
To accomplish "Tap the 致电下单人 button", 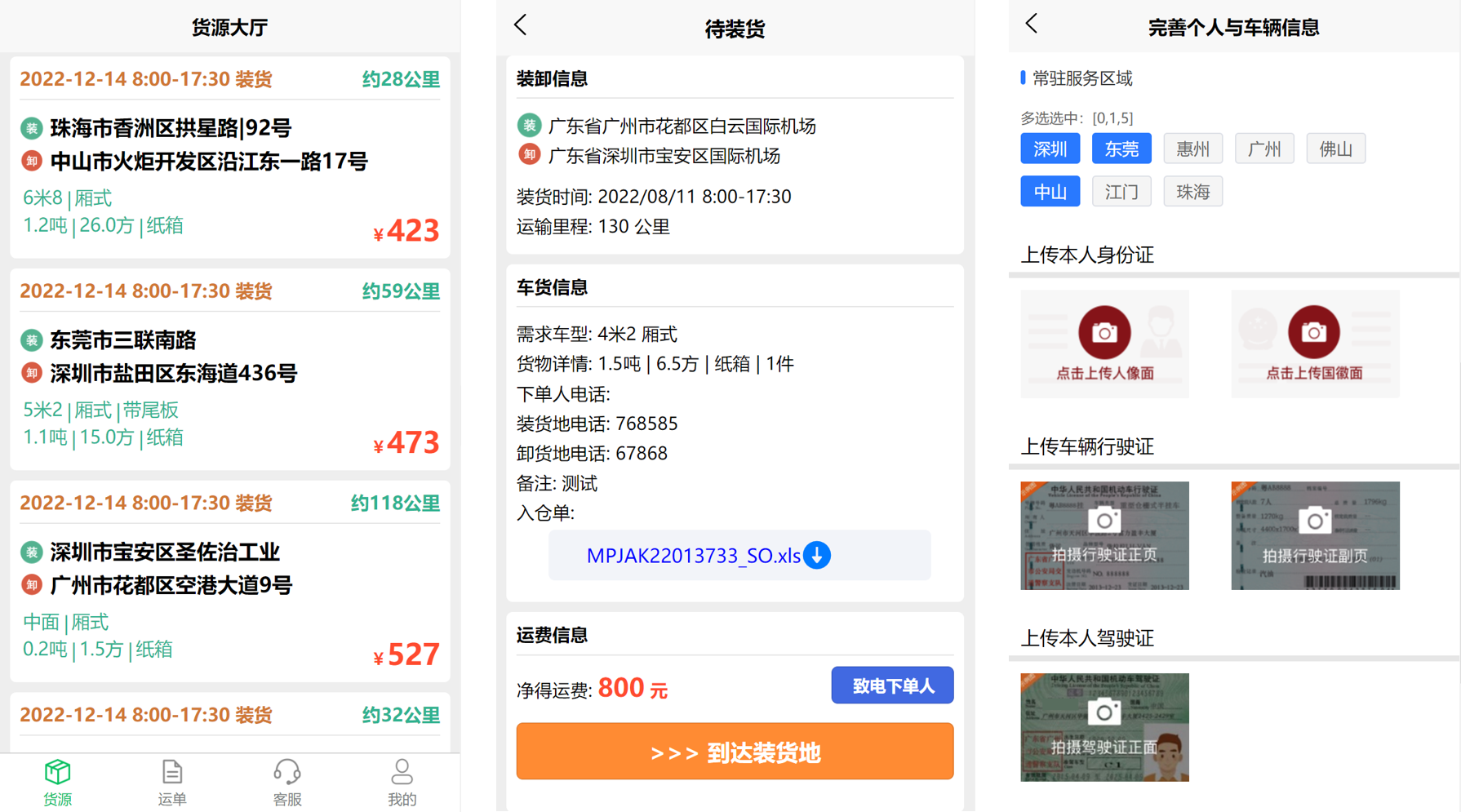I will pyautogui.click(x=892, y=686).
